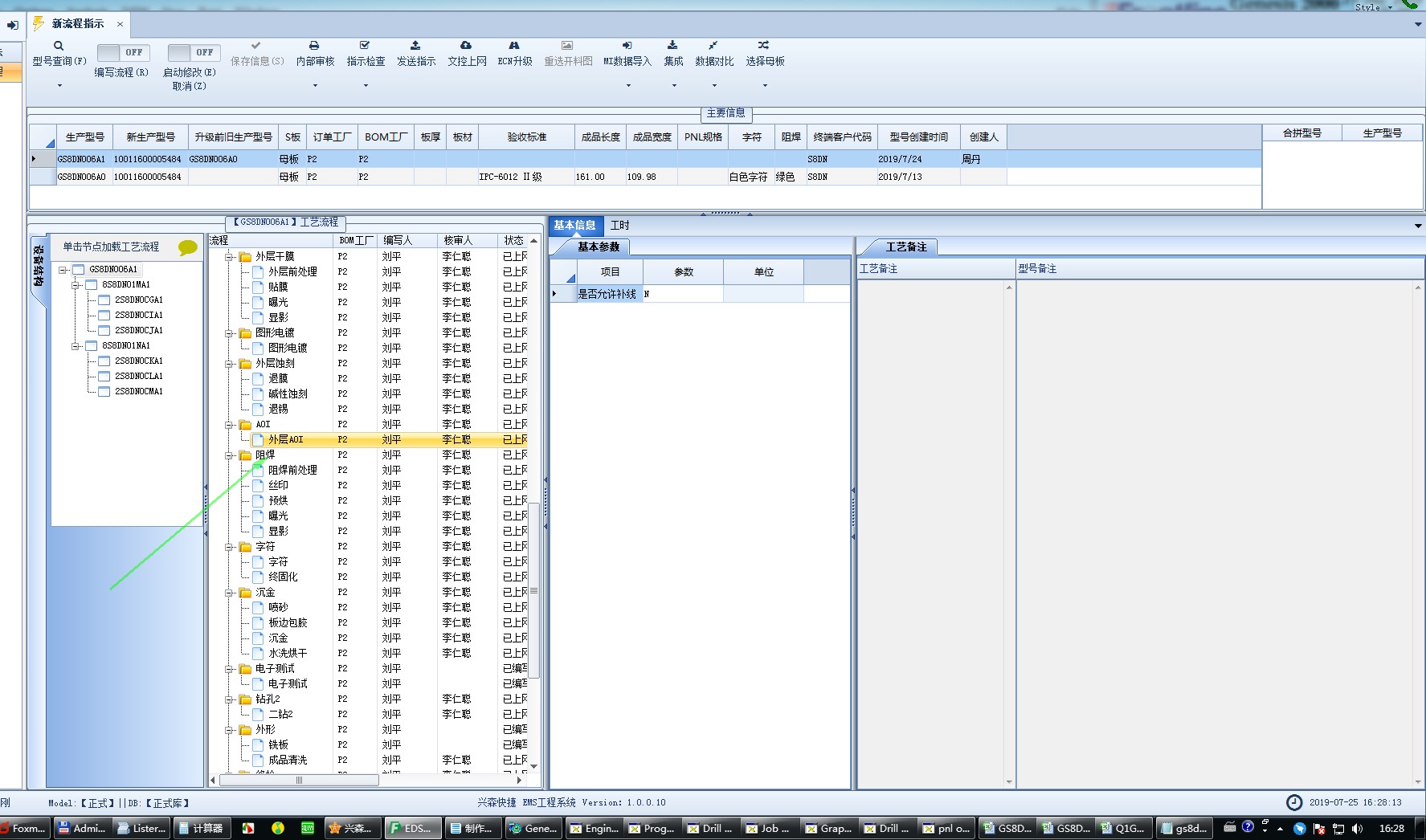This screenshot has width=1426, height=840.
Task: Click the process list vertical scrollbar thumb
Action: point(533,590)
